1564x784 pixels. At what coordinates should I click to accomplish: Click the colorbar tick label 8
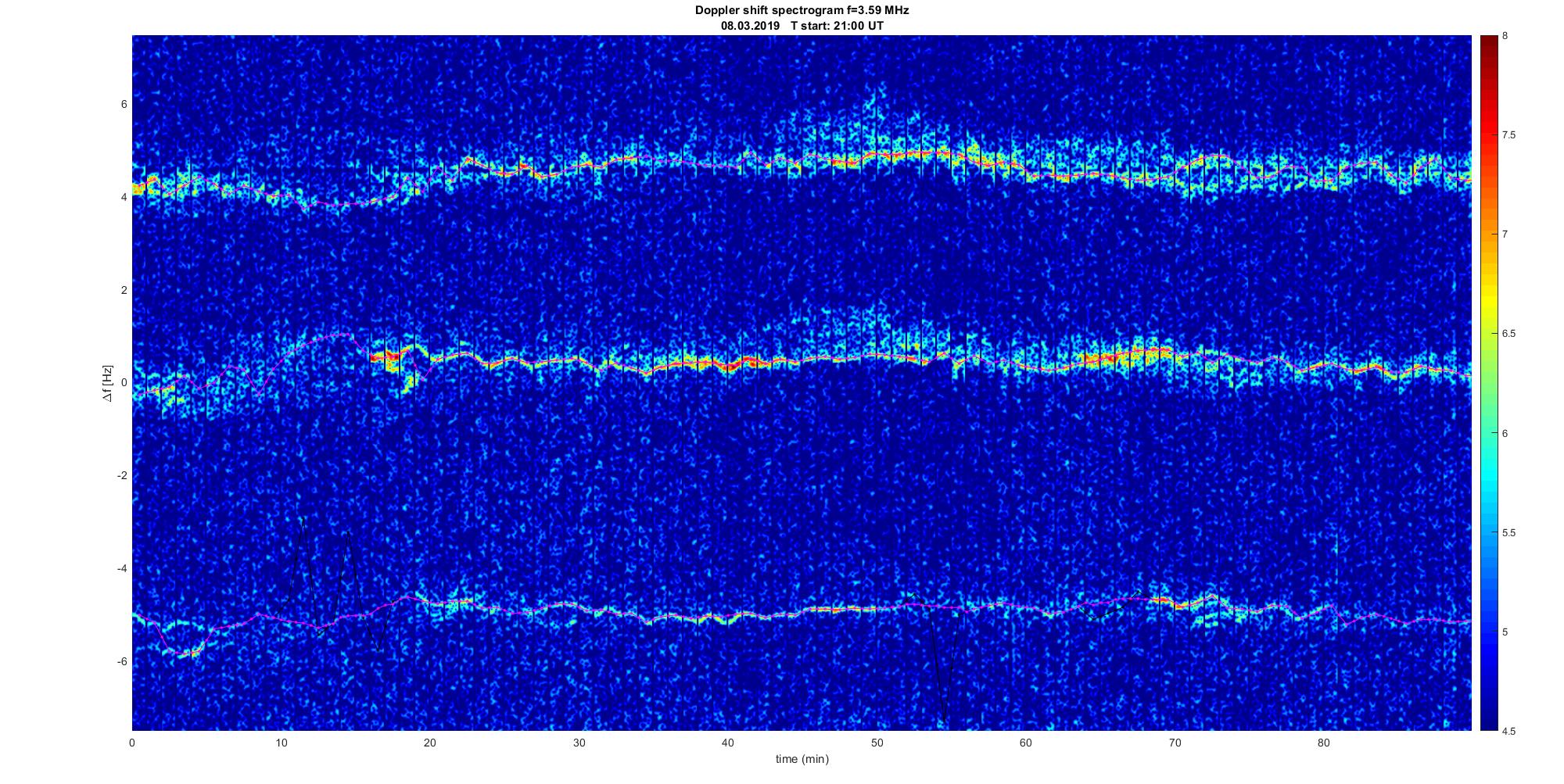tap(1505, 36)
